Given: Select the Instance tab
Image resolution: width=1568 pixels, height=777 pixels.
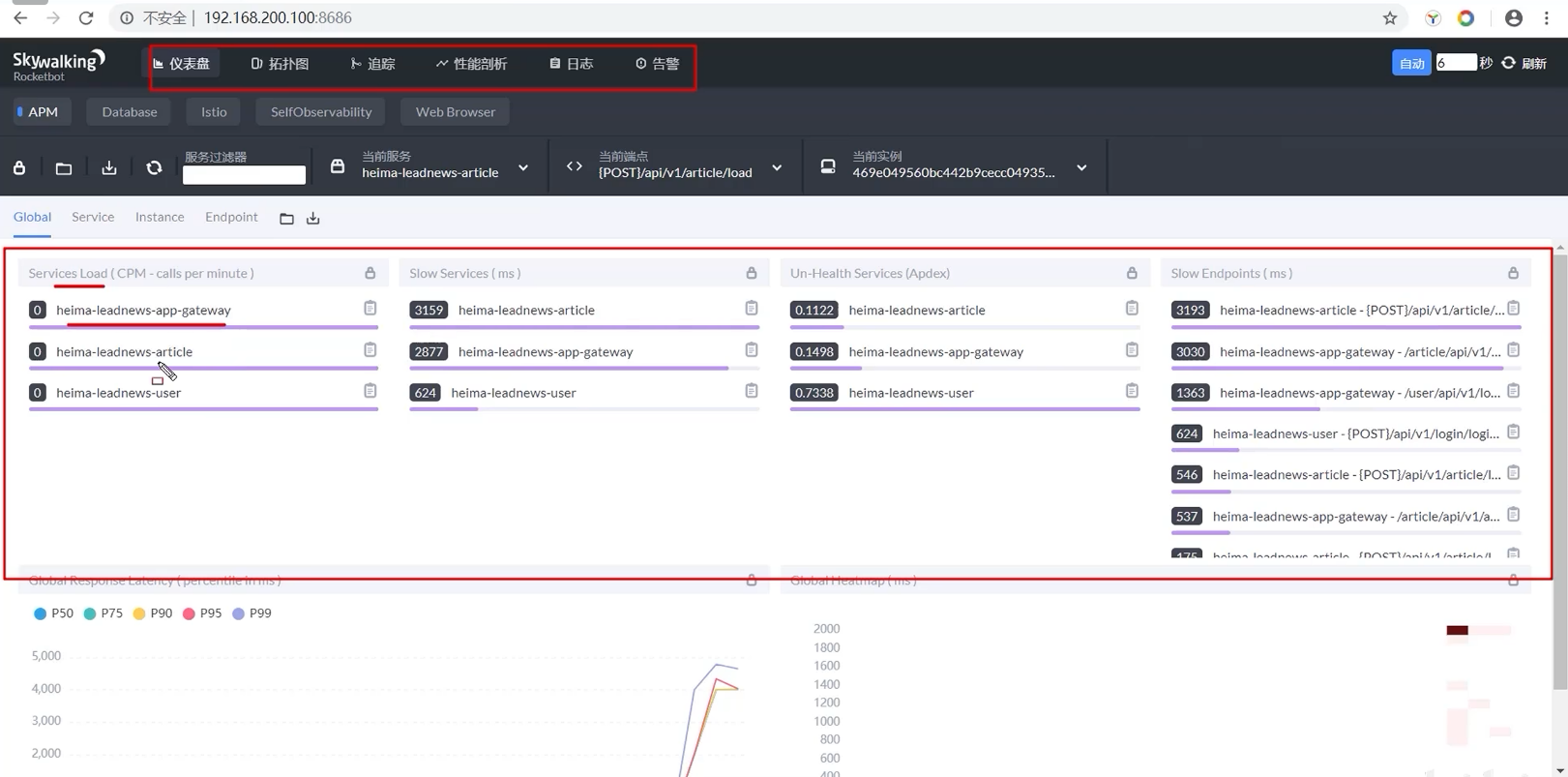Looking at the screenshot, I should pyautogui.click(x=160, y=217).
